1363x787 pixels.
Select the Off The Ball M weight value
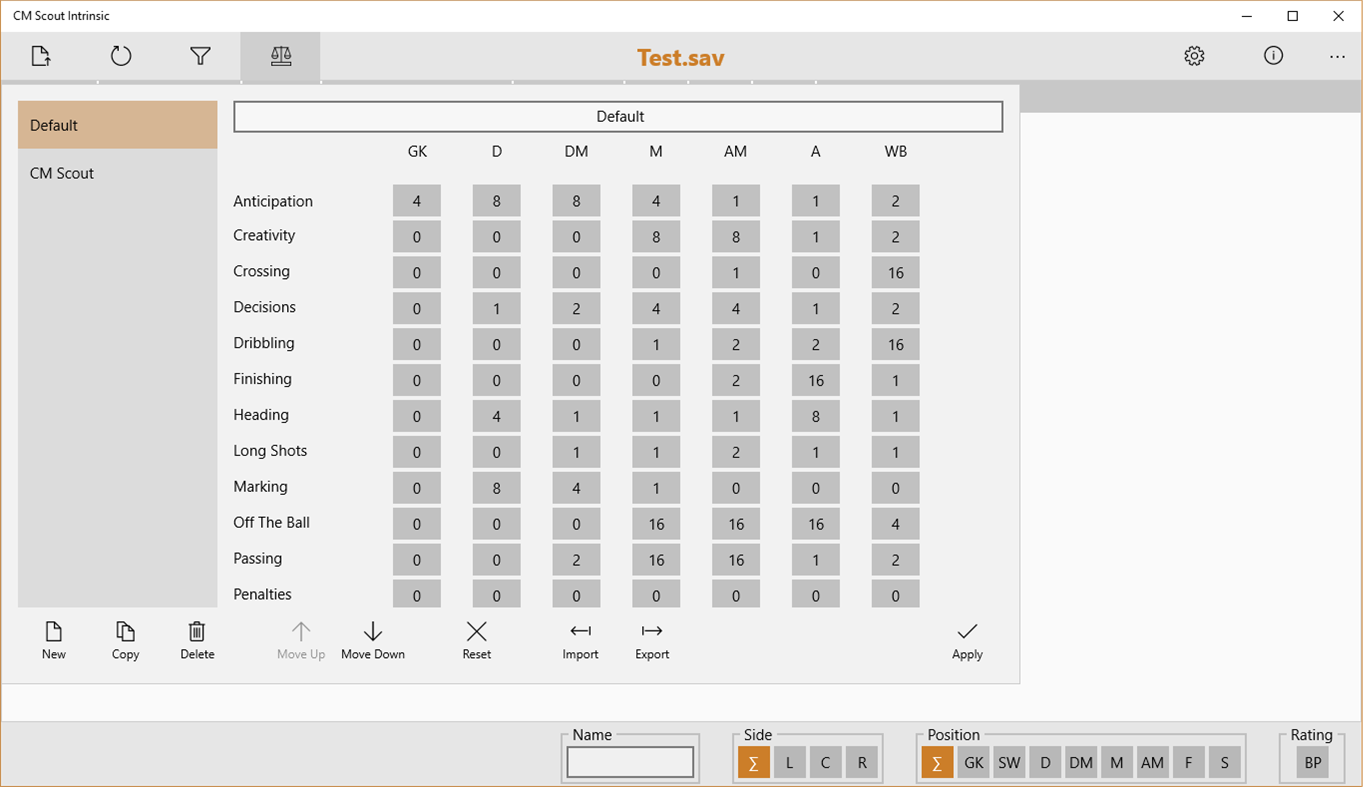coord(656,525)
